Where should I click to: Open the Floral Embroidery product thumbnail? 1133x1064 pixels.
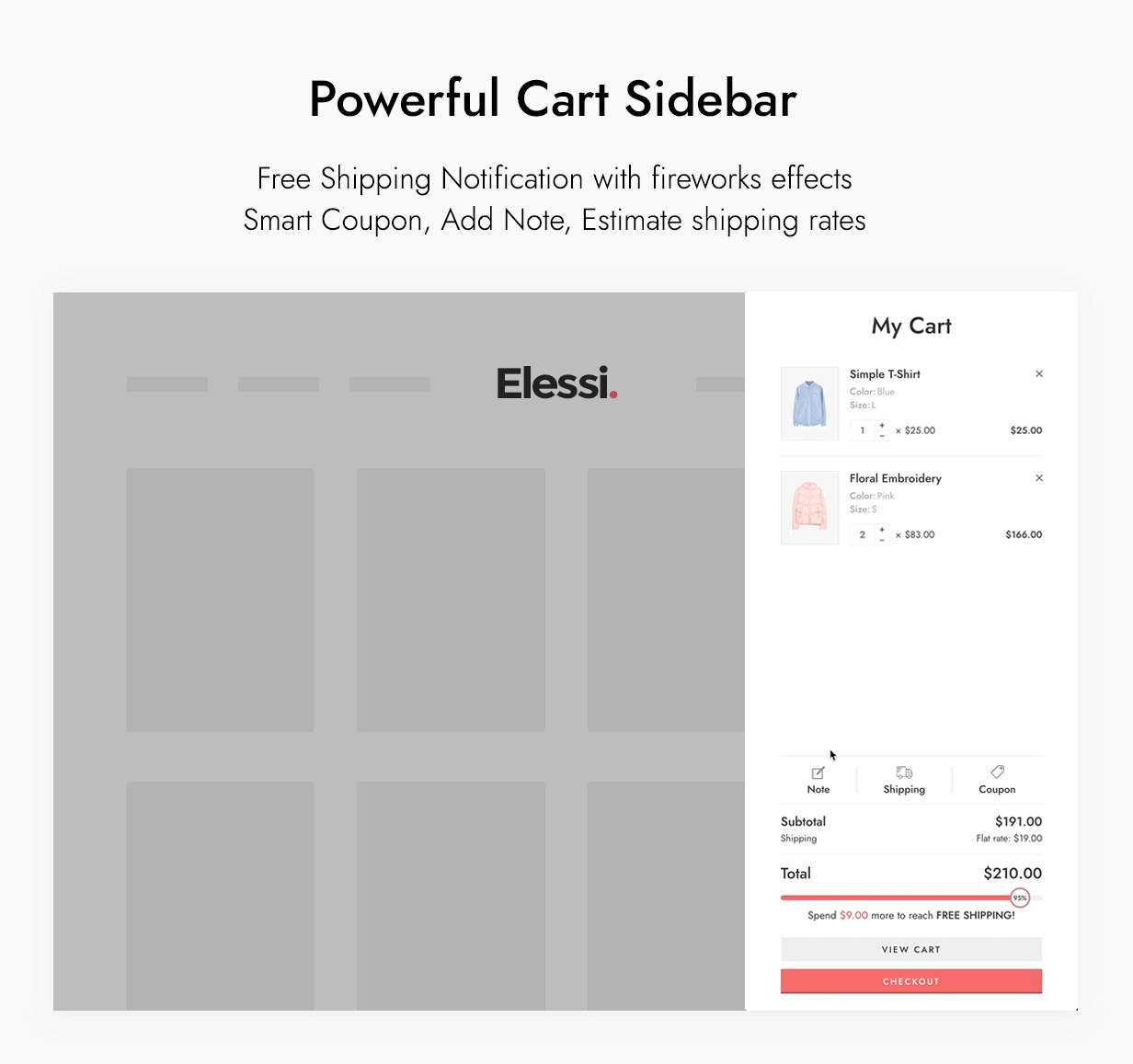click(809, 507)
